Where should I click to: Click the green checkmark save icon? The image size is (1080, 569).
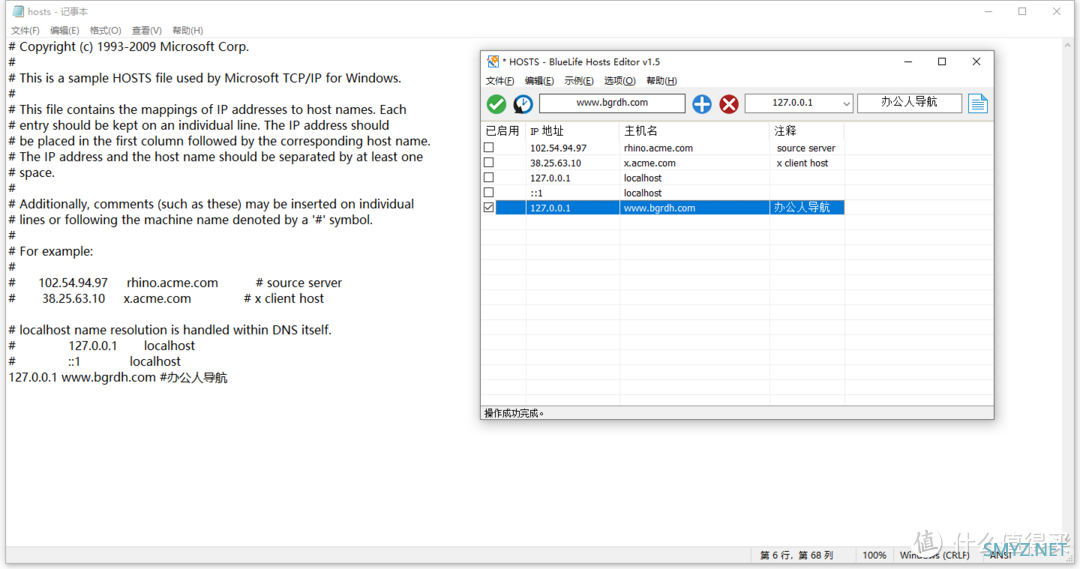click(x=496, y=104)
